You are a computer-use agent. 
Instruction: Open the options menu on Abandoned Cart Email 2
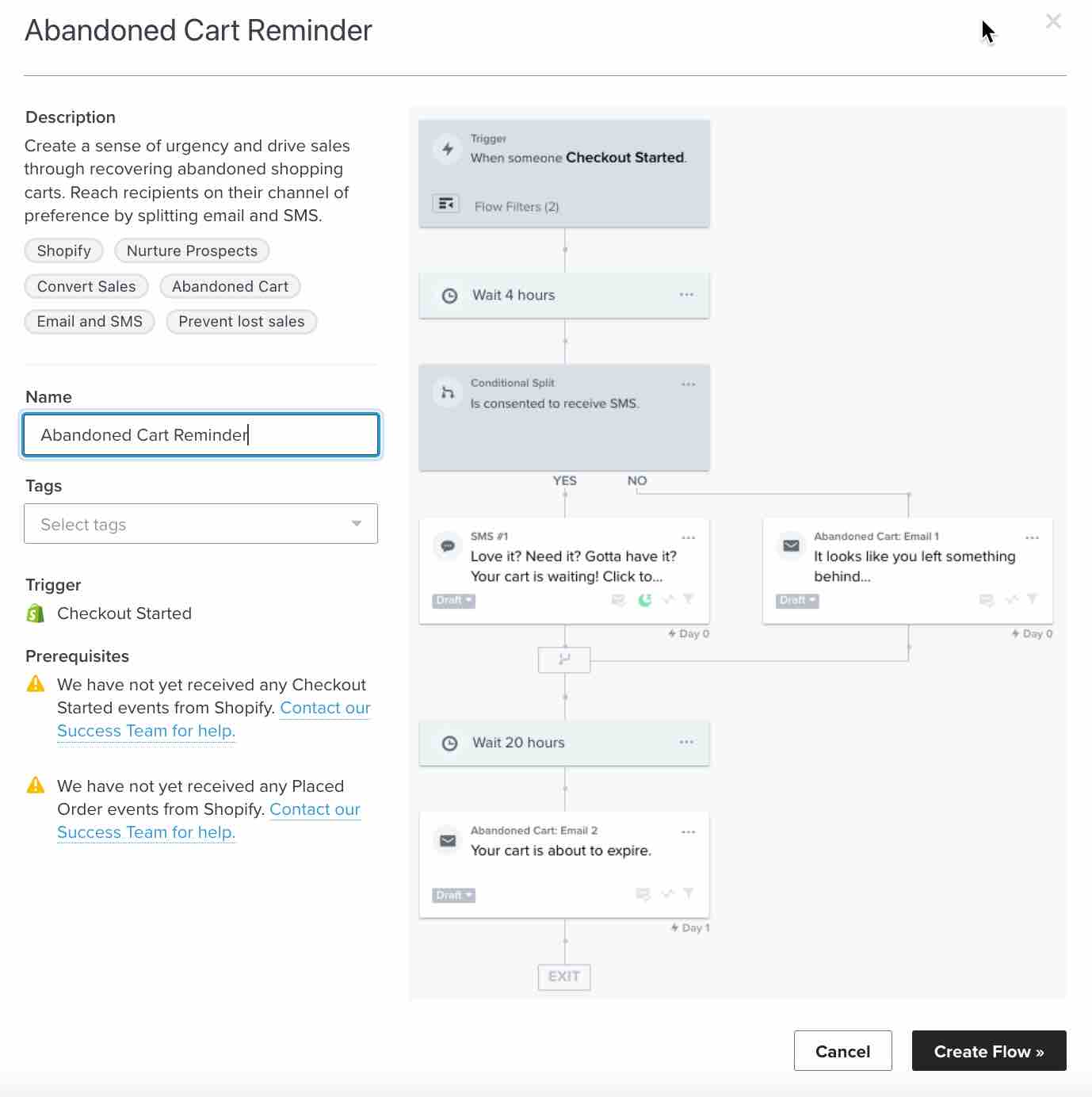[686, 831]
